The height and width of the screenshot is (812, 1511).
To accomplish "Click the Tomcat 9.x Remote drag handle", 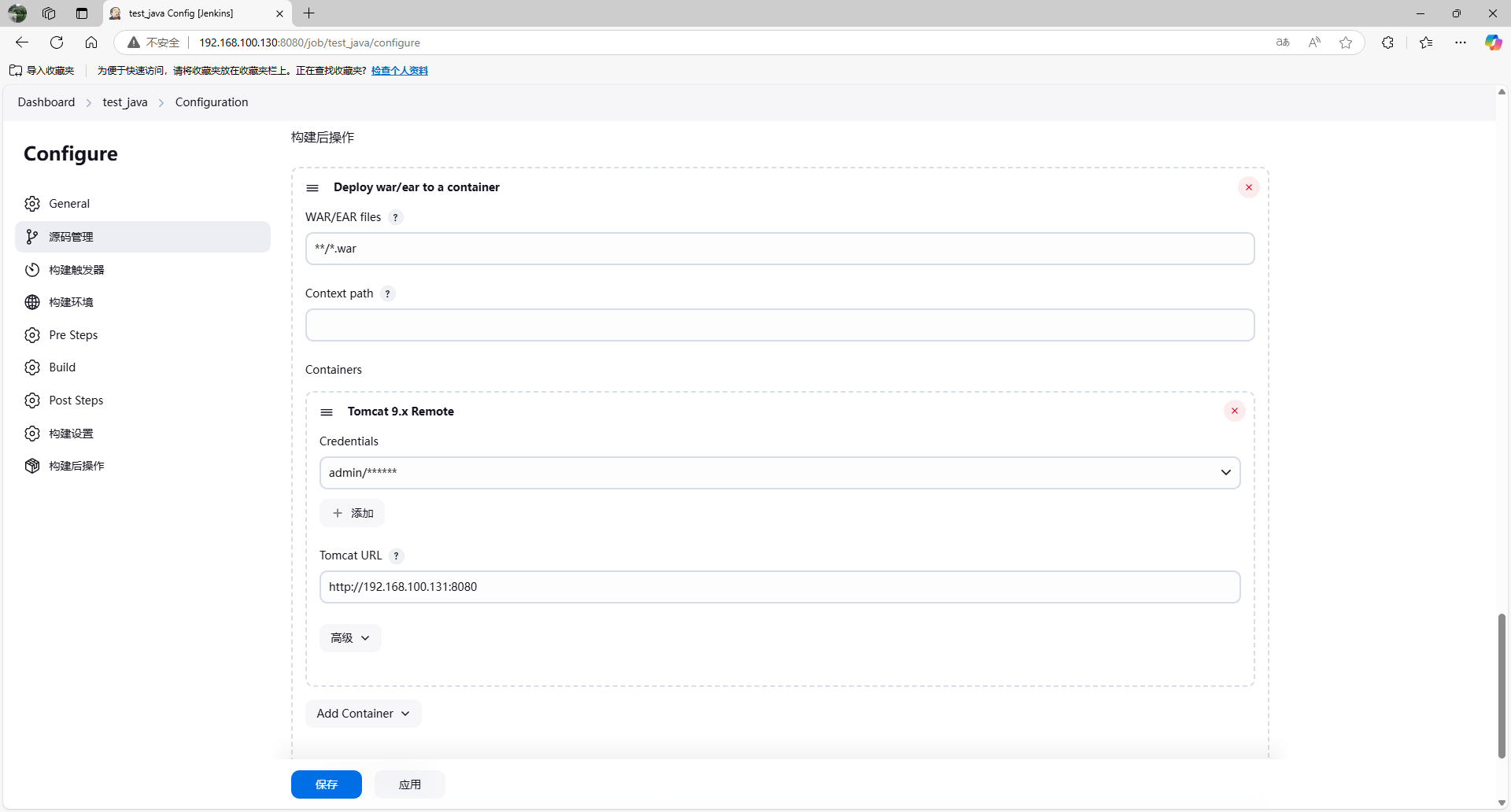I will [x=327, y=412].
